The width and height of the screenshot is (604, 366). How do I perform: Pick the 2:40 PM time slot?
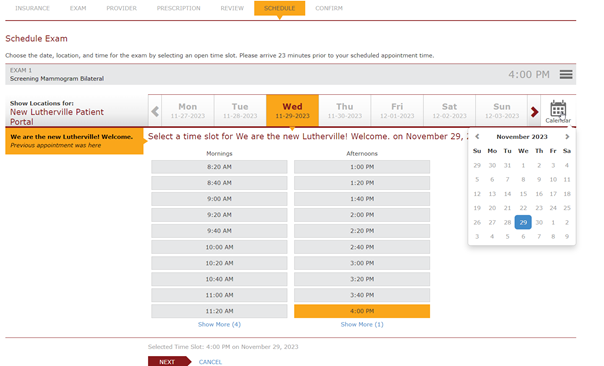point(362,247)
